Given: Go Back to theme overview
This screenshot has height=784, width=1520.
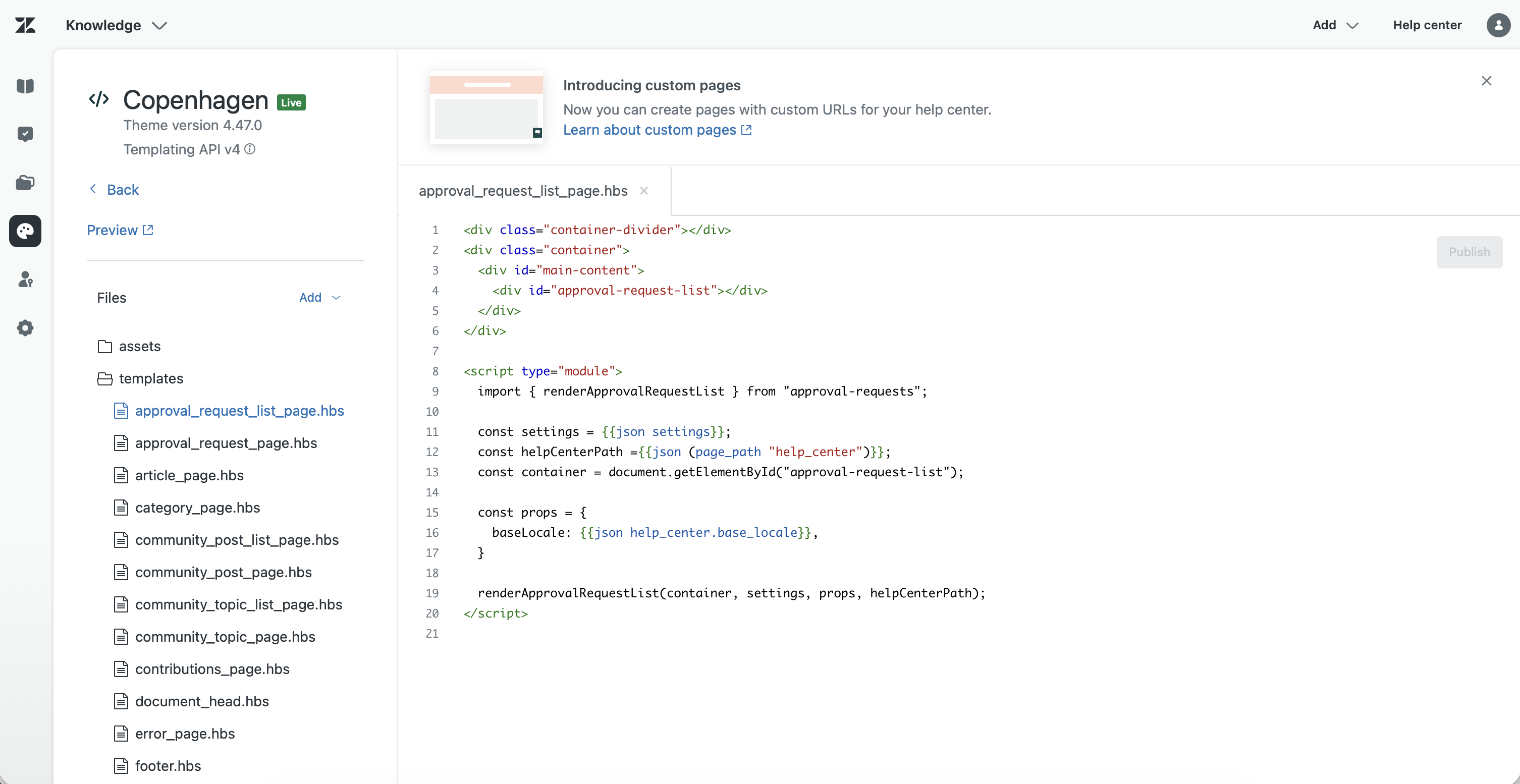Looking at the screenshot, I should point(114,189).
